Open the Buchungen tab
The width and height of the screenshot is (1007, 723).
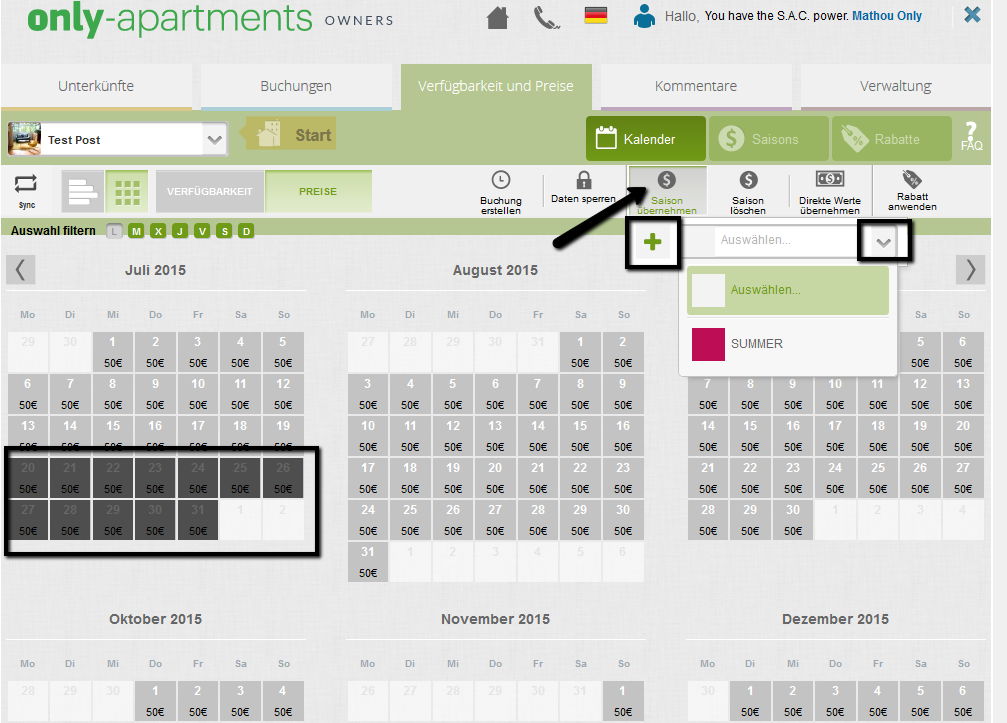click(296, 86)
